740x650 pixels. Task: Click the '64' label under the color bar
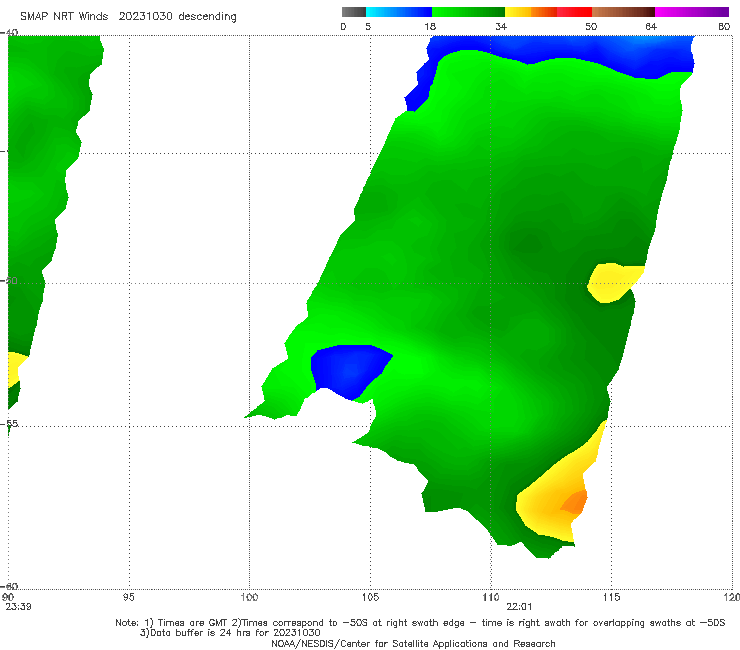point(651,27)
